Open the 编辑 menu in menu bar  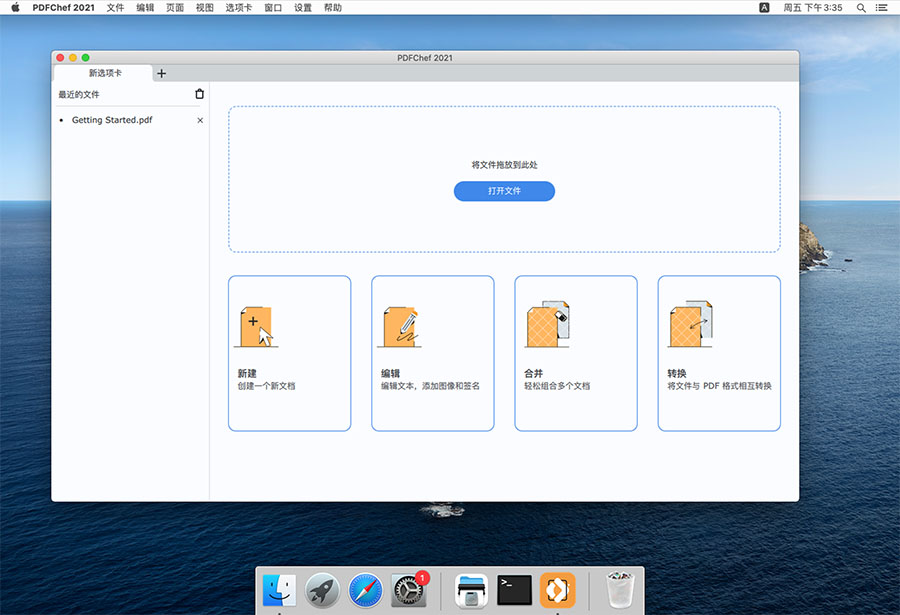145,7
